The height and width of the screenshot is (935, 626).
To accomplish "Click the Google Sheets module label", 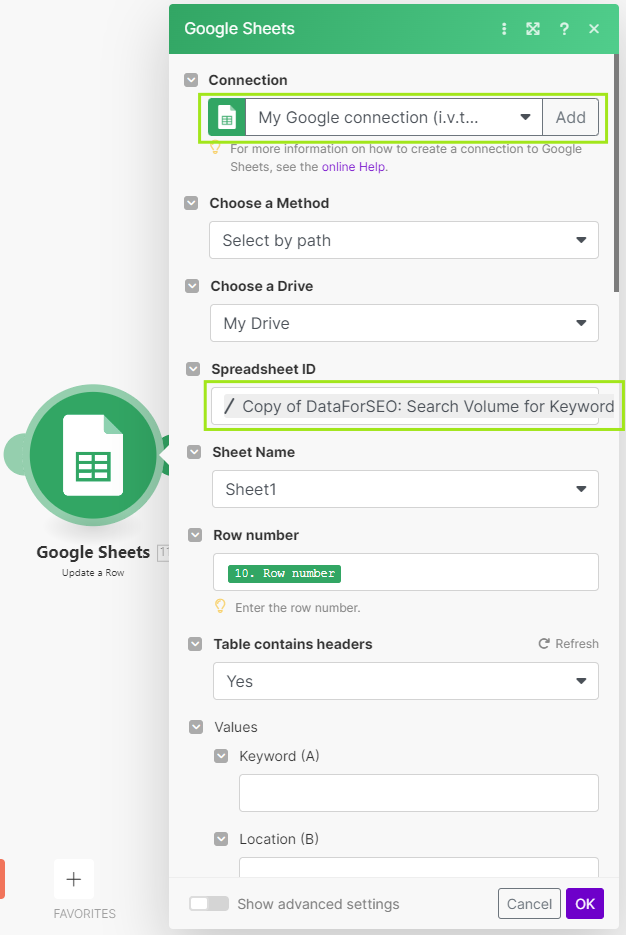I will 93,552.
